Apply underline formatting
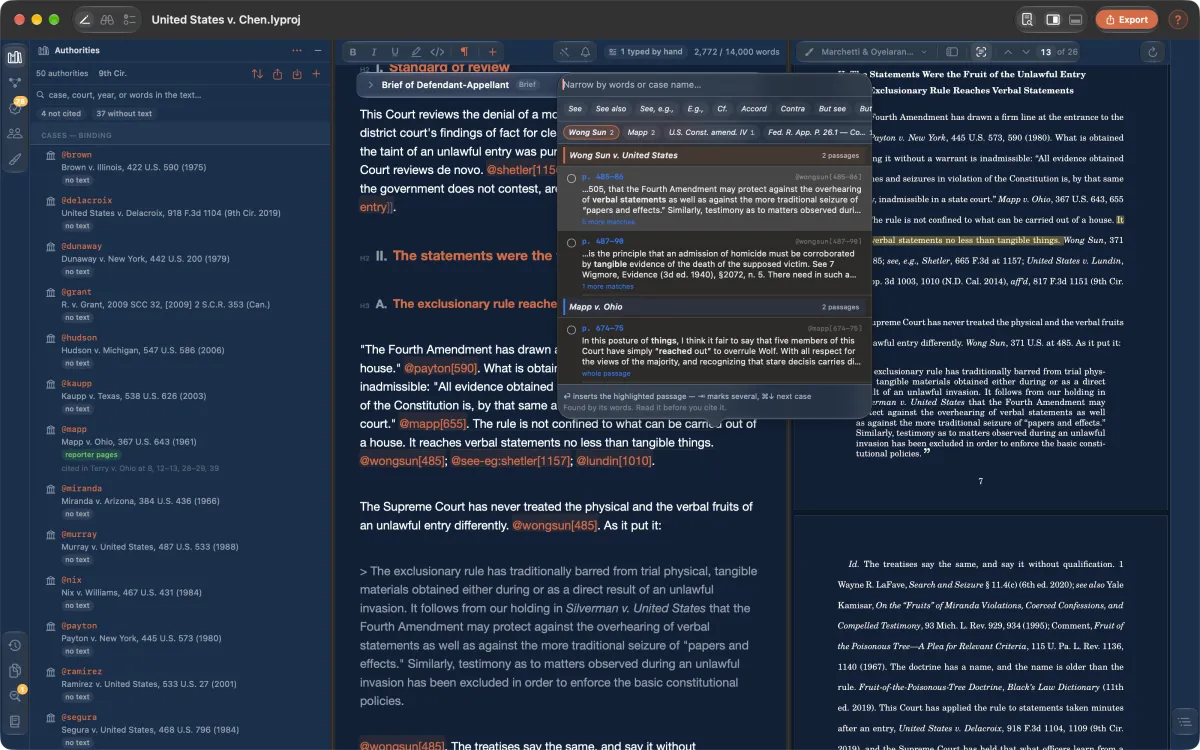The width and height of the screenshot is (1200, 750). pyautogui.click(x=395, y=52)
